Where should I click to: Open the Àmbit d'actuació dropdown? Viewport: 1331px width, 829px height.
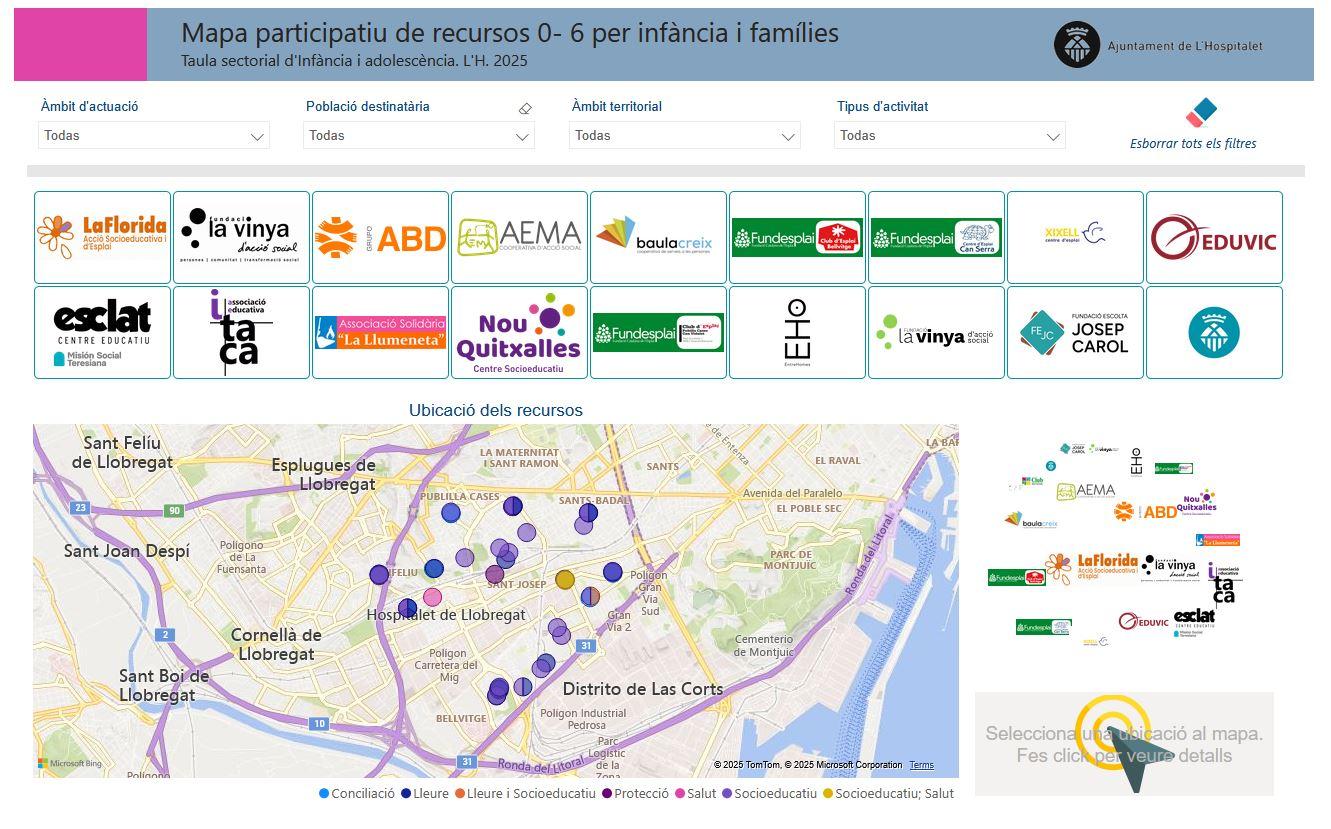click(x=154, y=135)
